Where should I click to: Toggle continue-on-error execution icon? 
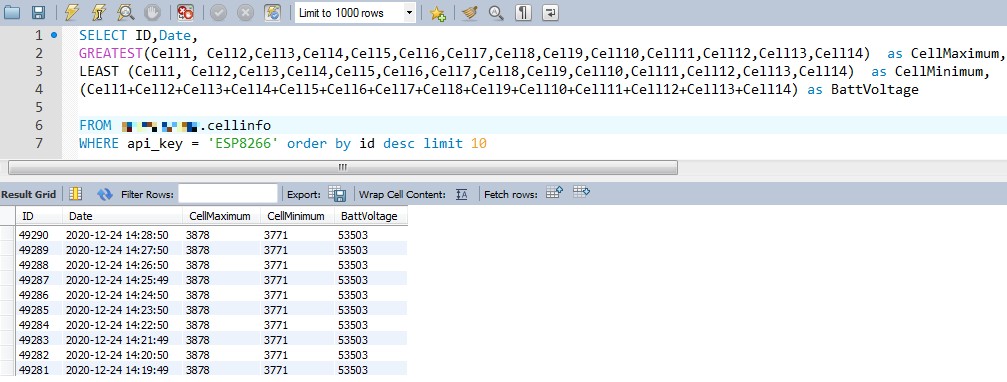coord(186,13)
